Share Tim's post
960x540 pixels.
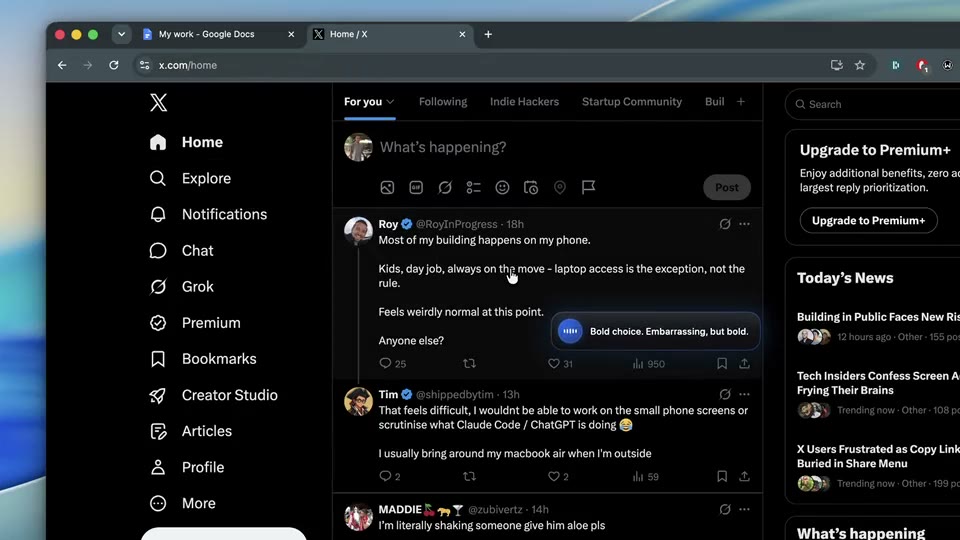coord(744,476)
